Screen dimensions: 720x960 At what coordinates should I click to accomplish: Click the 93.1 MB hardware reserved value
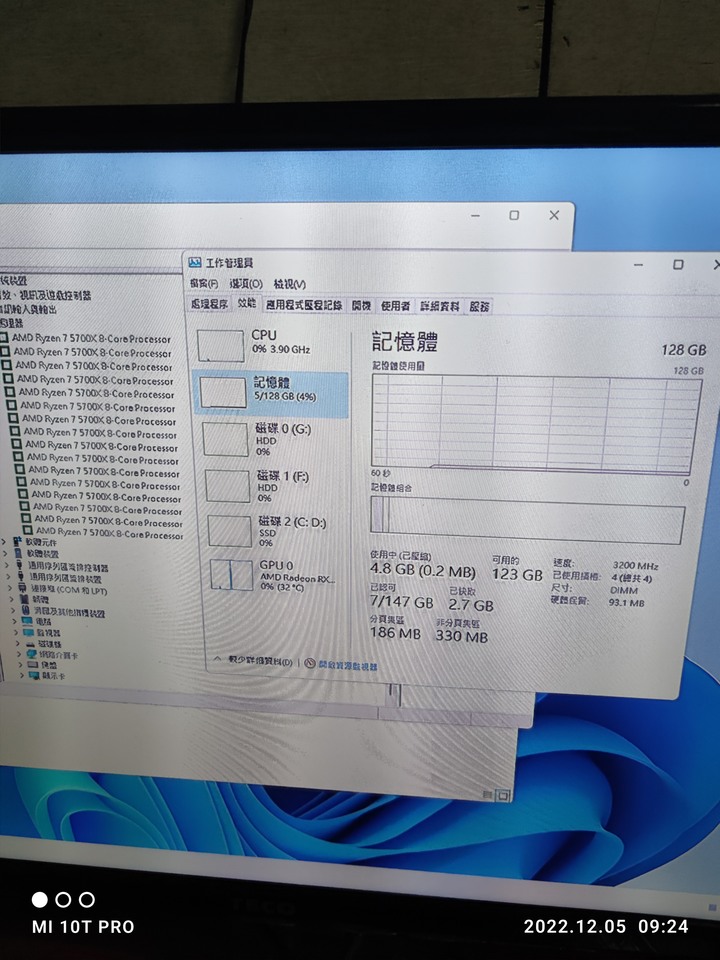pyautogui.click(x=626, y=602)
